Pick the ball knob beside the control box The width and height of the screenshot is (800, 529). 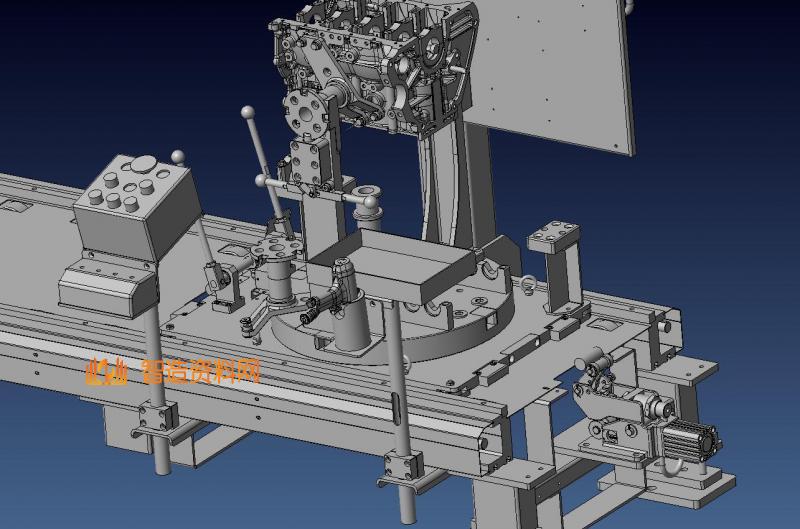(179, 157)
